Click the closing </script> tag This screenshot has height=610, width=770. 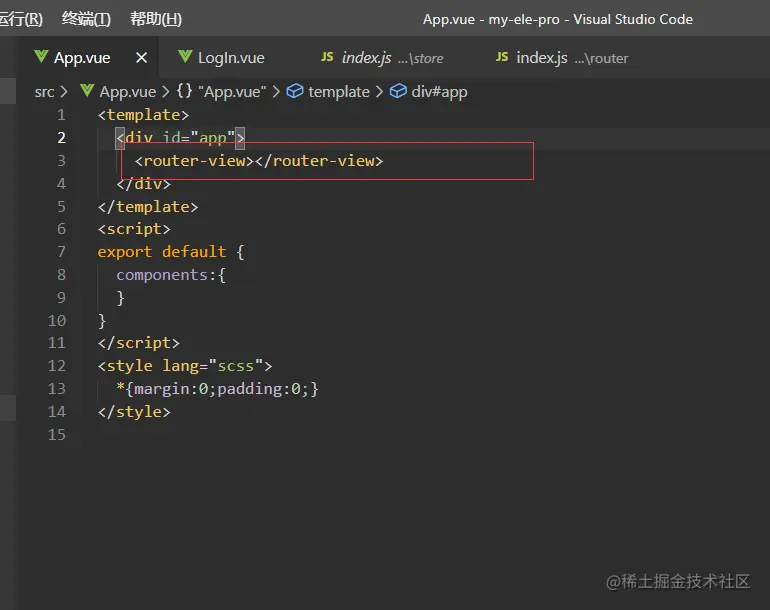138,343
